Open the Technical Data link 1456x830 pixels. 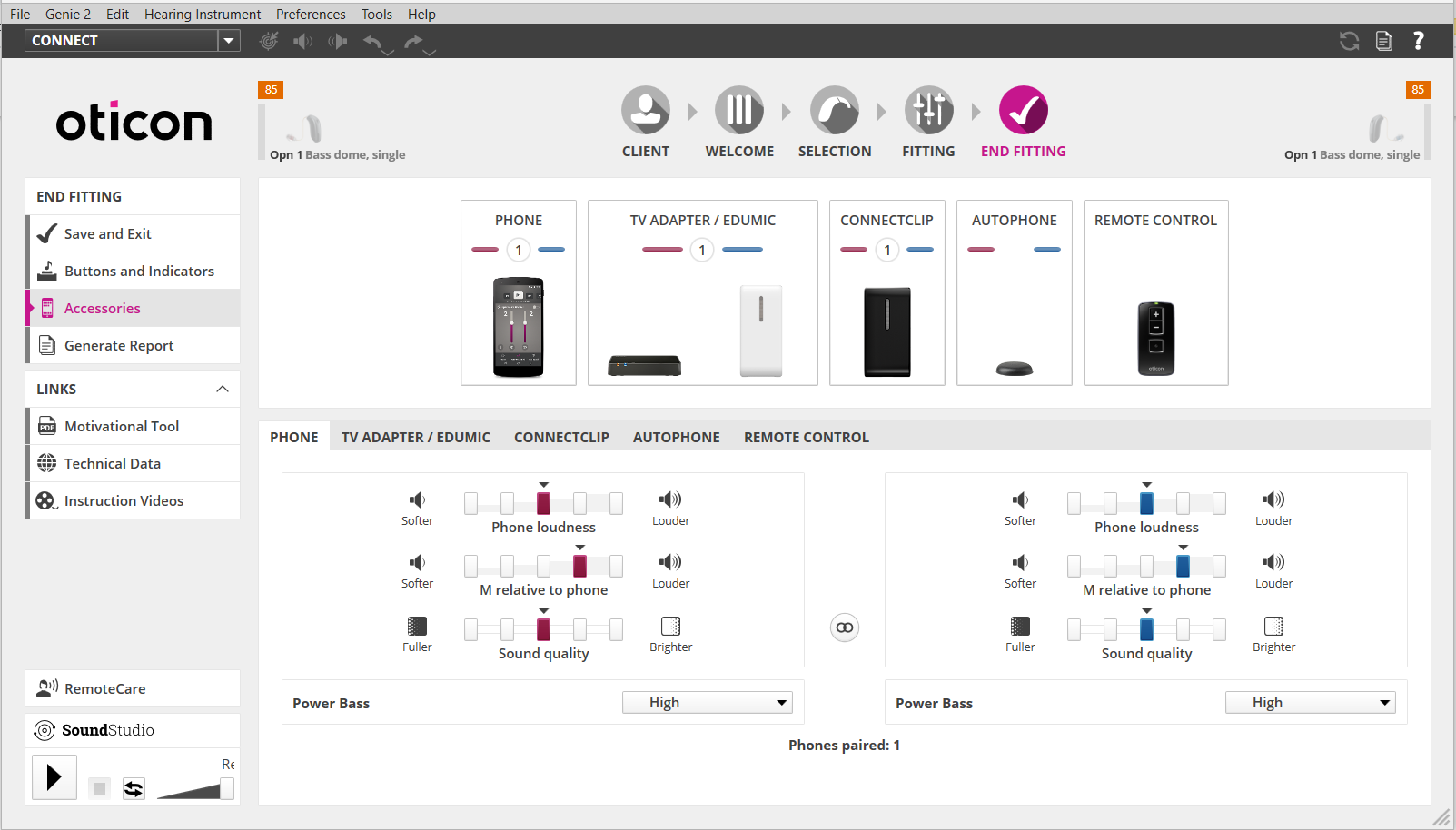134,463
